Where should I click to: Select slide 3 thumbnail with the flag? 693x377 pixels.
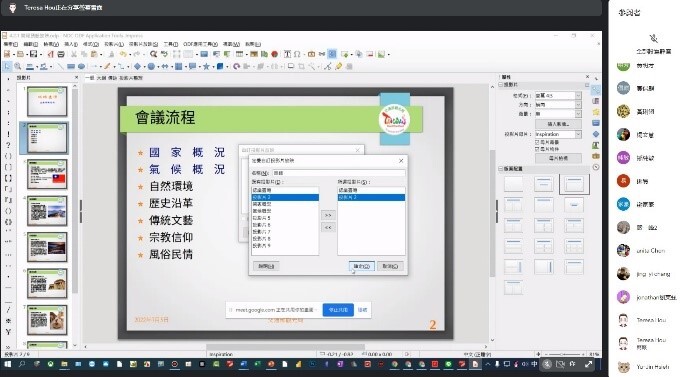[47, 175]
